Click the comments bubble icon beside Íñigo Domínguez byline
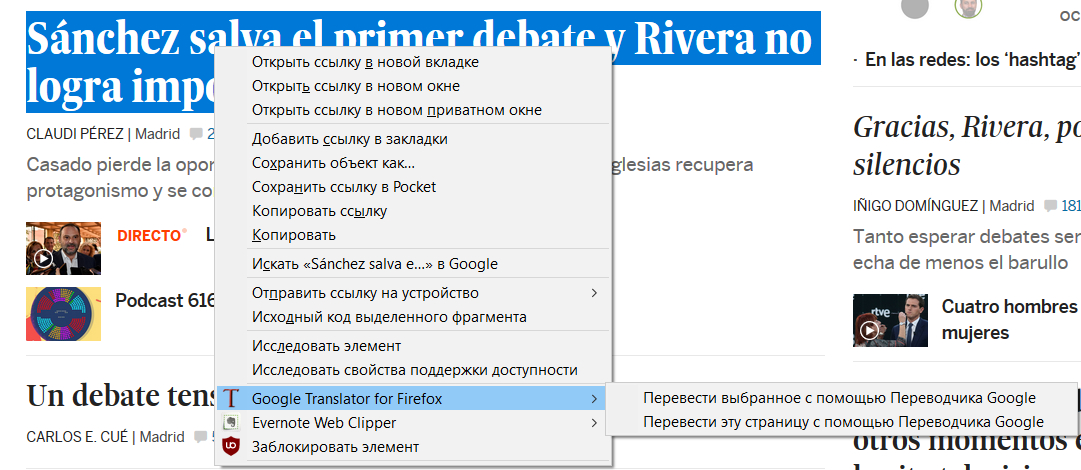The image size is (1081, 470). [x=1049, y=206]
